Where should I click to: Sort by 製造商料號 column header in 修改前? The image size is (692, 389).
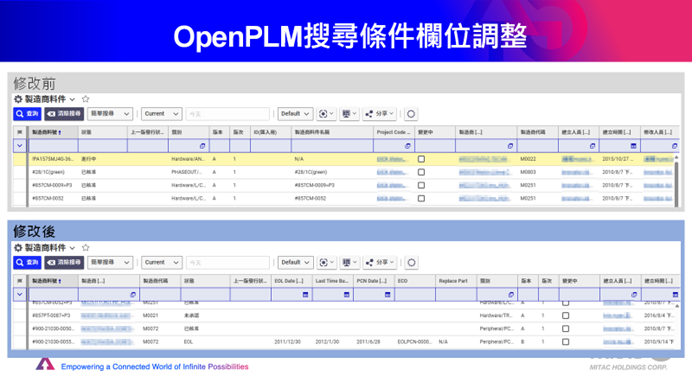[53, 132]
